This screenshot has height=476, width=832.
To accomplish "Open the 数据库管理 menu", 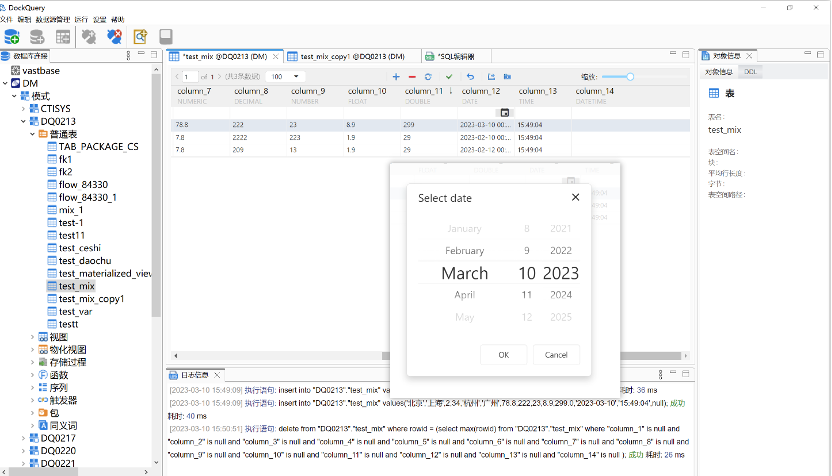I will click(x=53, y=20).
